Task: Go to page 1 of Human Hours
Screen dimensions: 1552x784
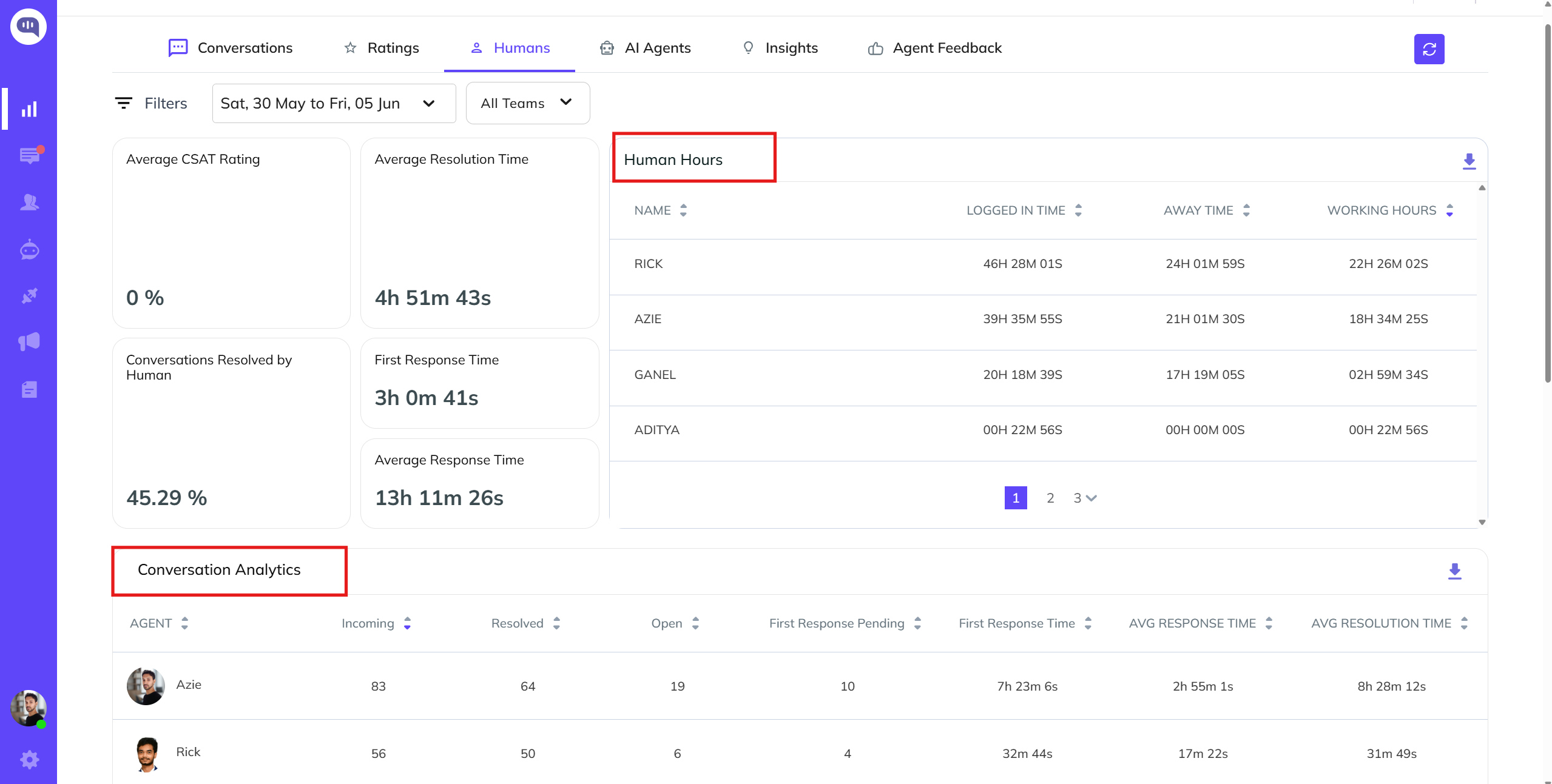Action: [x=1016, y=498]
